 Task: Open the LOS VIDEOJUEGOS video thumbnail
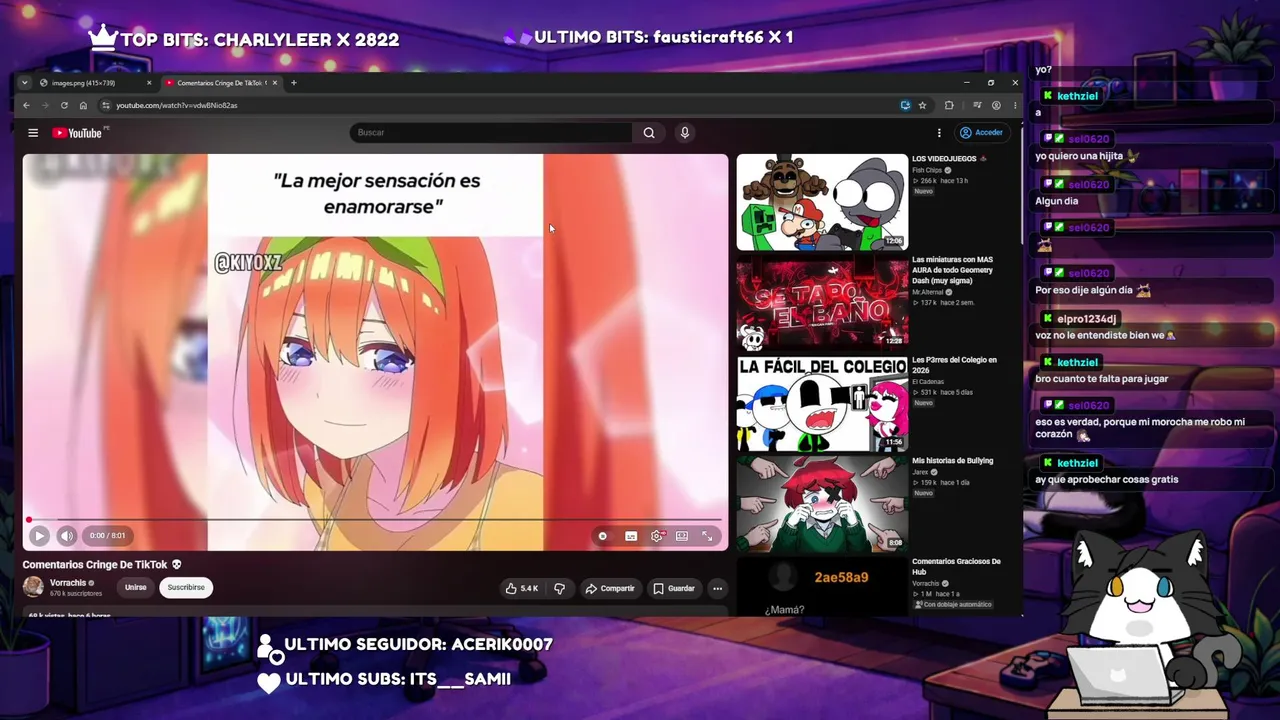click(822, 202)
